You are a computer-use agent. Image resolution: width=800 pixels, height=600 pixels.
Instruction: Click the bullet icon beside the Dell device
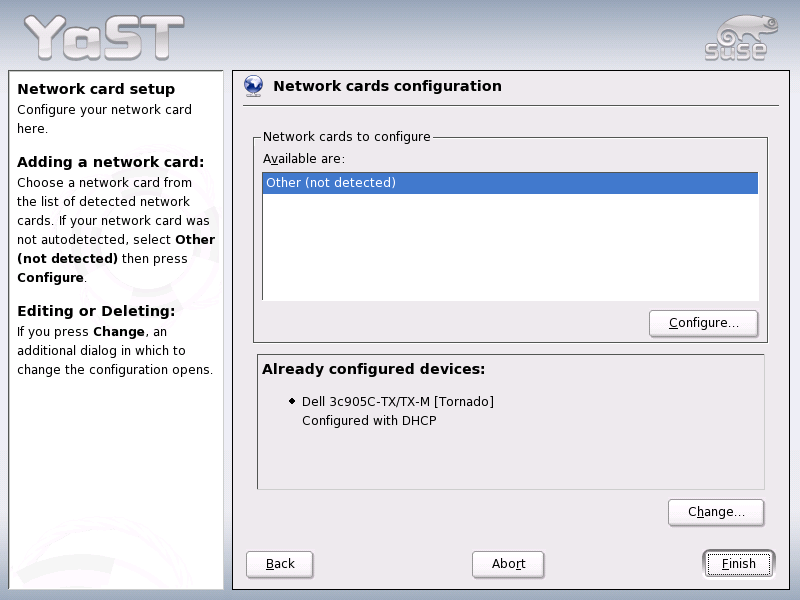point(291,401)
